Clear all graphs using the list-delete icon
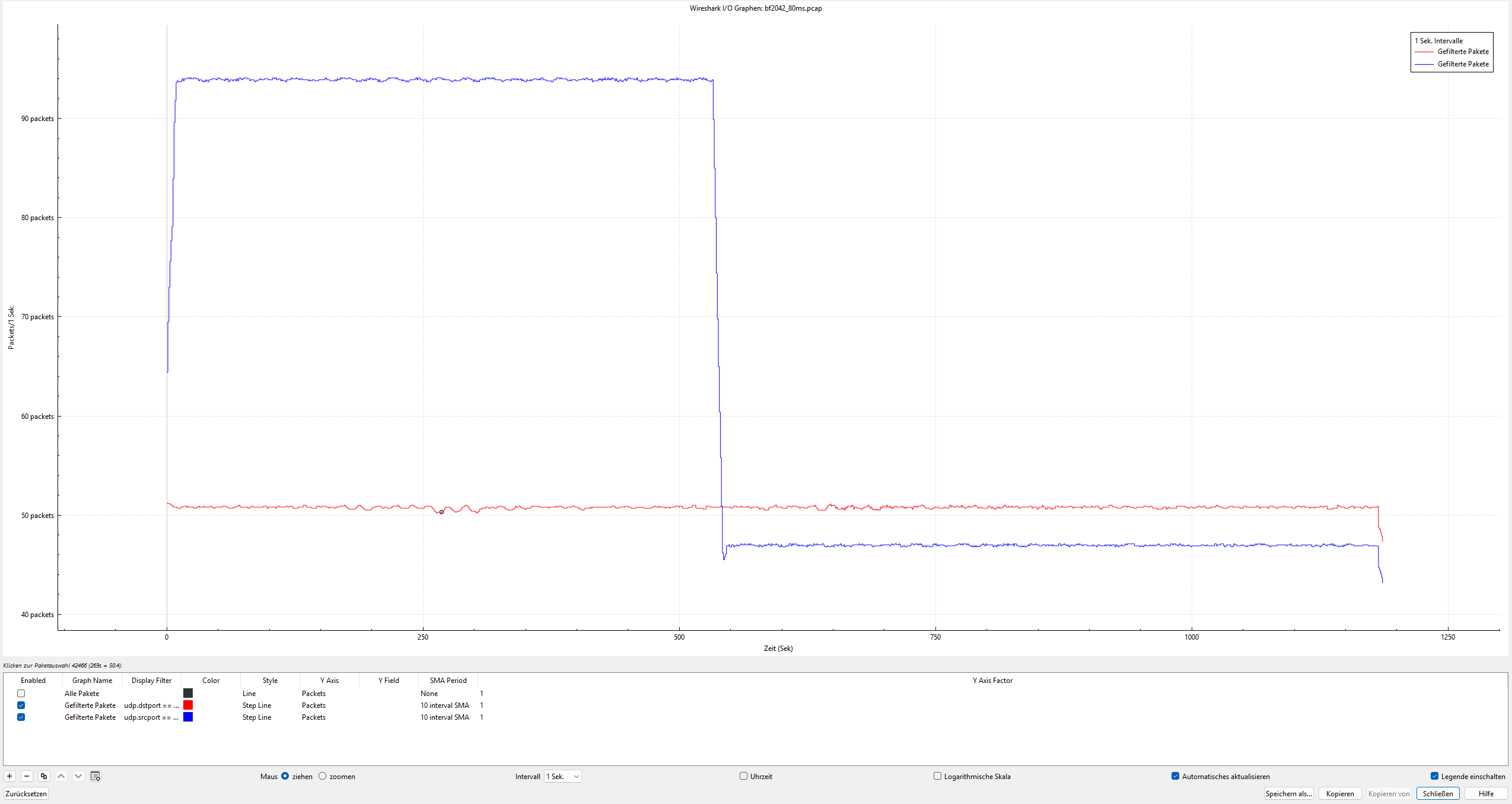The height and width of the screenshot is (804, 1512). (96, 776)
